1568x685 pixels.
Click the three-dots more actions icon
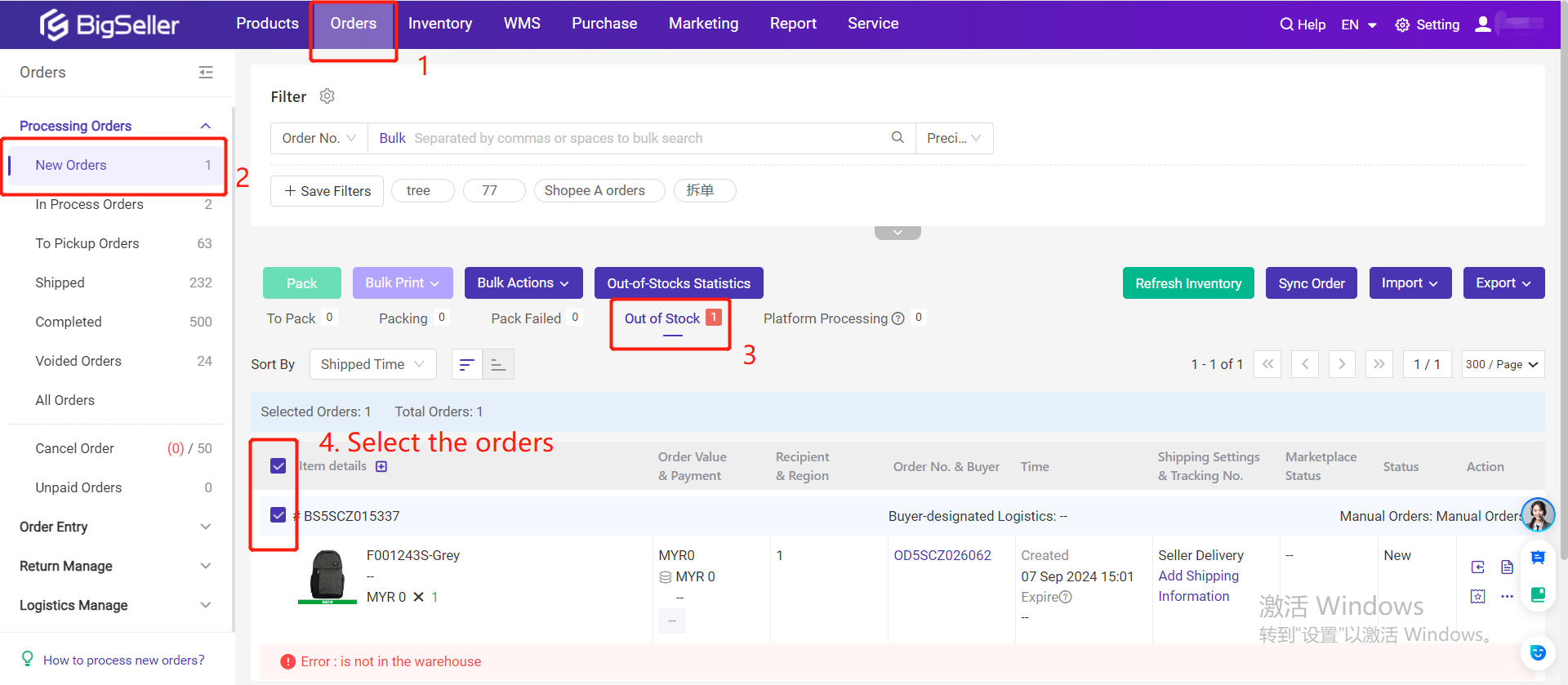[x=1507, y=597]
